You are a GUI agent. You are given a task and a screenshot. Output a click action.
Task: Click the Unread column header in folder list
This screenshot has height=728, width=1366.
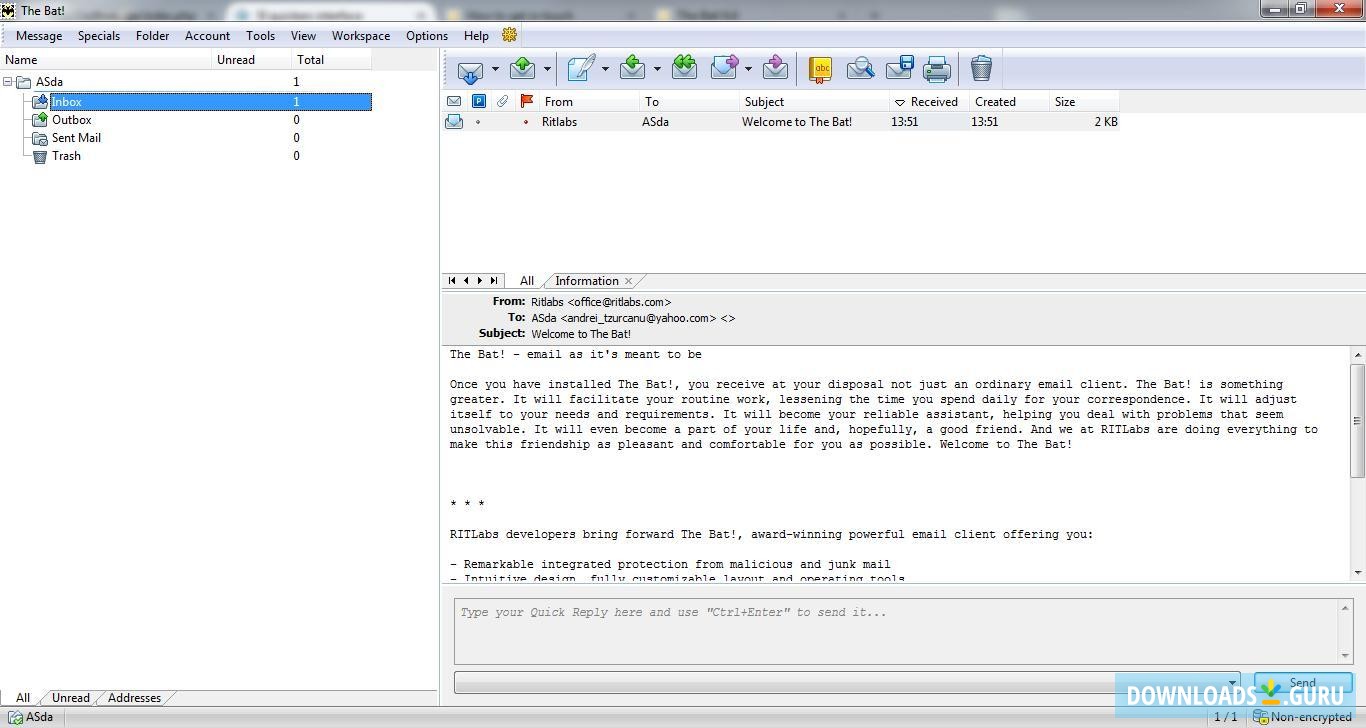click(253, 60)
